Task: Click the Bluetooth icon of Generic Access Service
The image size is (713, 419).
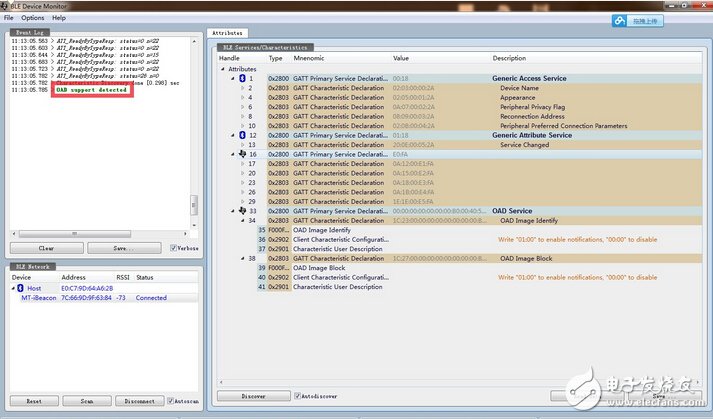Action: 241,78
